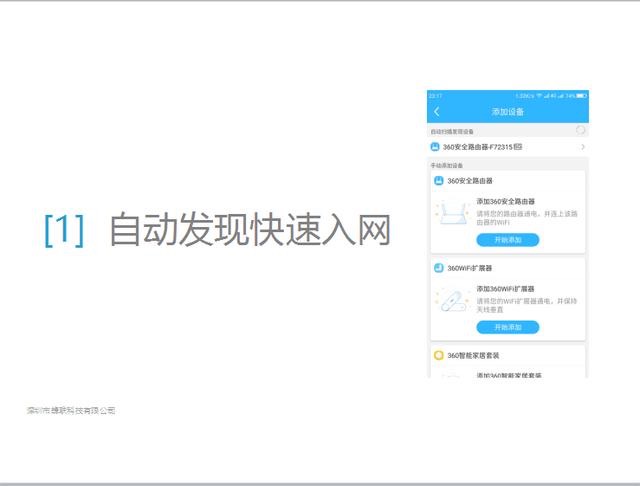The height and width of the screenshot is (486, 640).
Task: Click the discovered router's blue device icon
Action: click(435, 147)
